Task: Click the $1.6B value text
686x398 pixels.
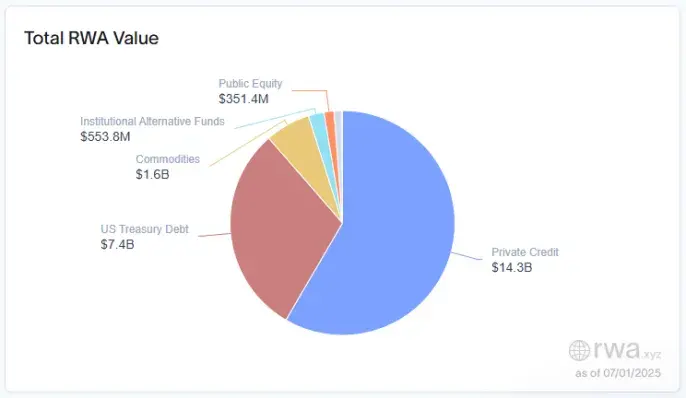Action: coord(152,174)
